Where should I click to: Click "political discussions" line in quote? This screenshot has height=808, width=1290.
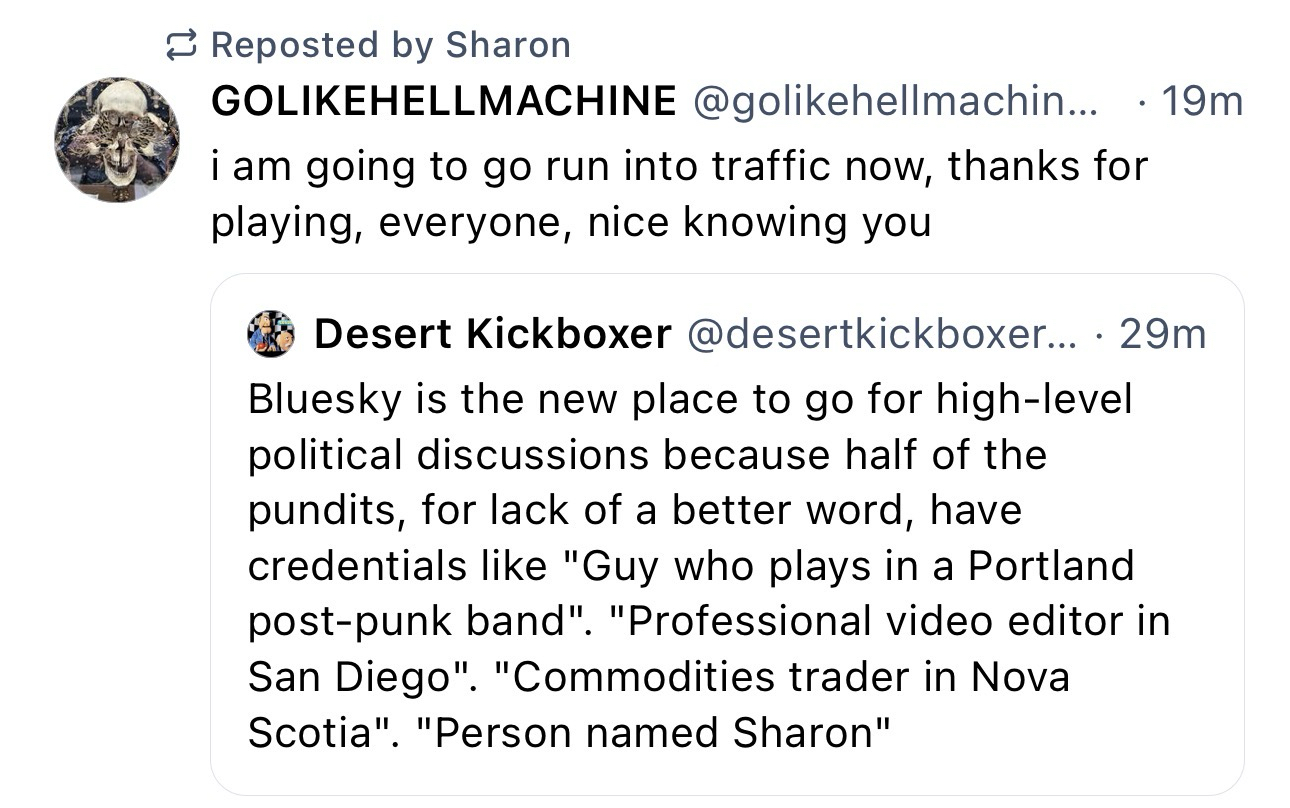pos(646,455)
